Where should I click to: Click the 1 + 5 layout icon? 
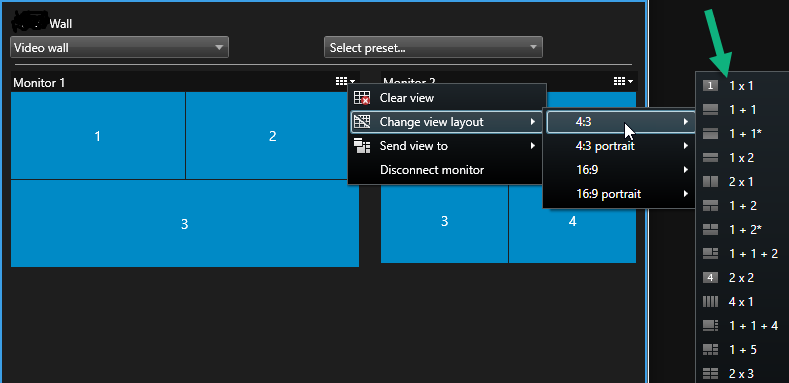[x=710, y=349]
